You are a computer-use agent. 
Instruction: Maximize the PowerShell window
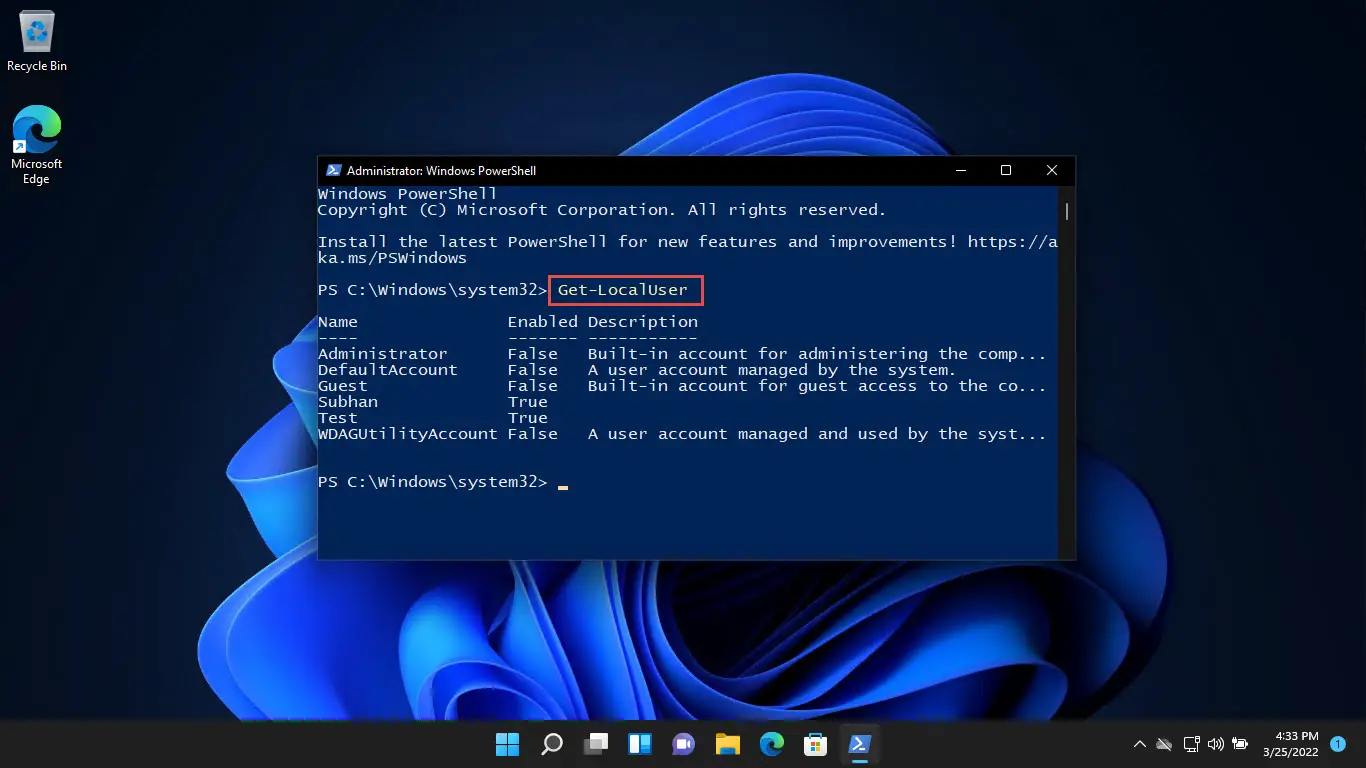pyautogui.click(x=1006, y=171)
